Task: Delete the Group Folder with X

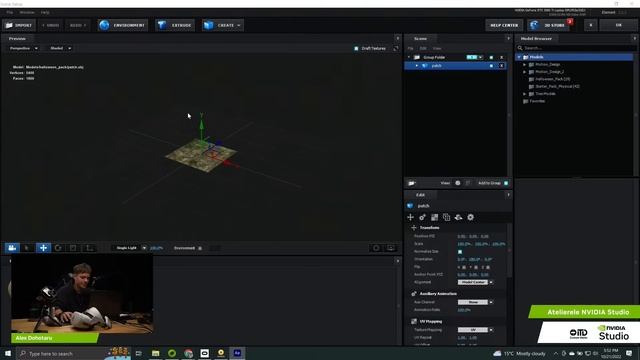Action: [502, 58]
